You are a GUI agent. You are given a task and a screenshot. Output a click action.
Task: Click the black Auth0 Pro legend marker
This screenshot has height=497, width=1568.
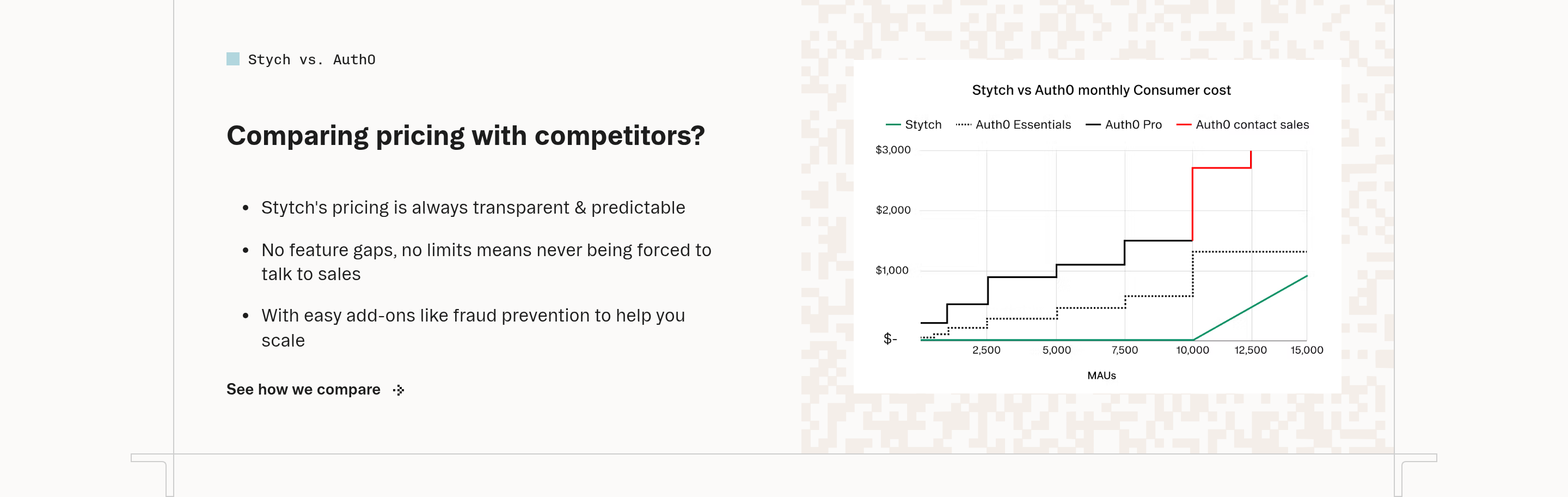point(1093,124)
